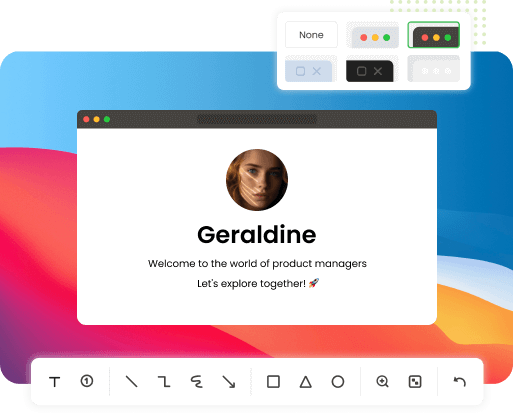The image size is (513, 416).
Task: Choose the light macOS window frame
Action: tap(372, 35)
